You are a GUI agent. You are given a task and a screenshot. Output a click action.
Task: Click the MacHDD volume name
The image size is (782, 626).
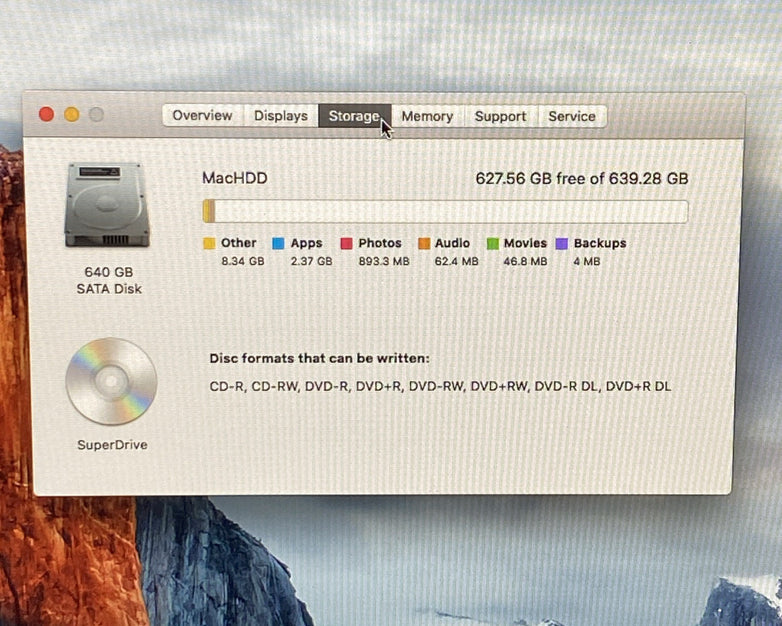coord(235,178)
